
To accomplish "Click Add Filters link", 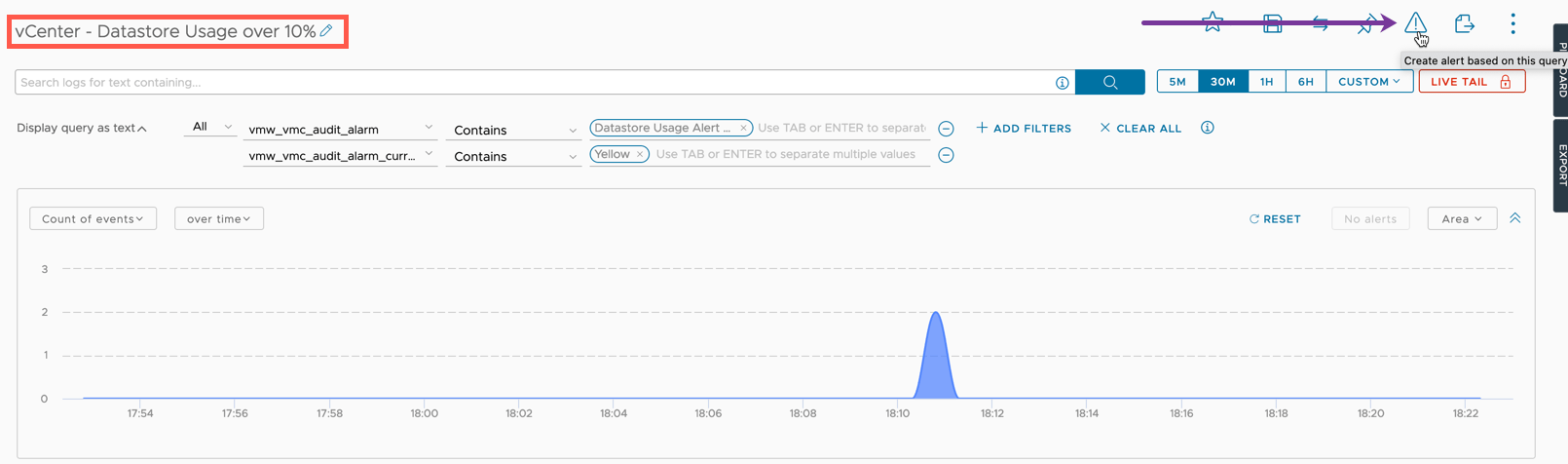I will pos(1024,128).
